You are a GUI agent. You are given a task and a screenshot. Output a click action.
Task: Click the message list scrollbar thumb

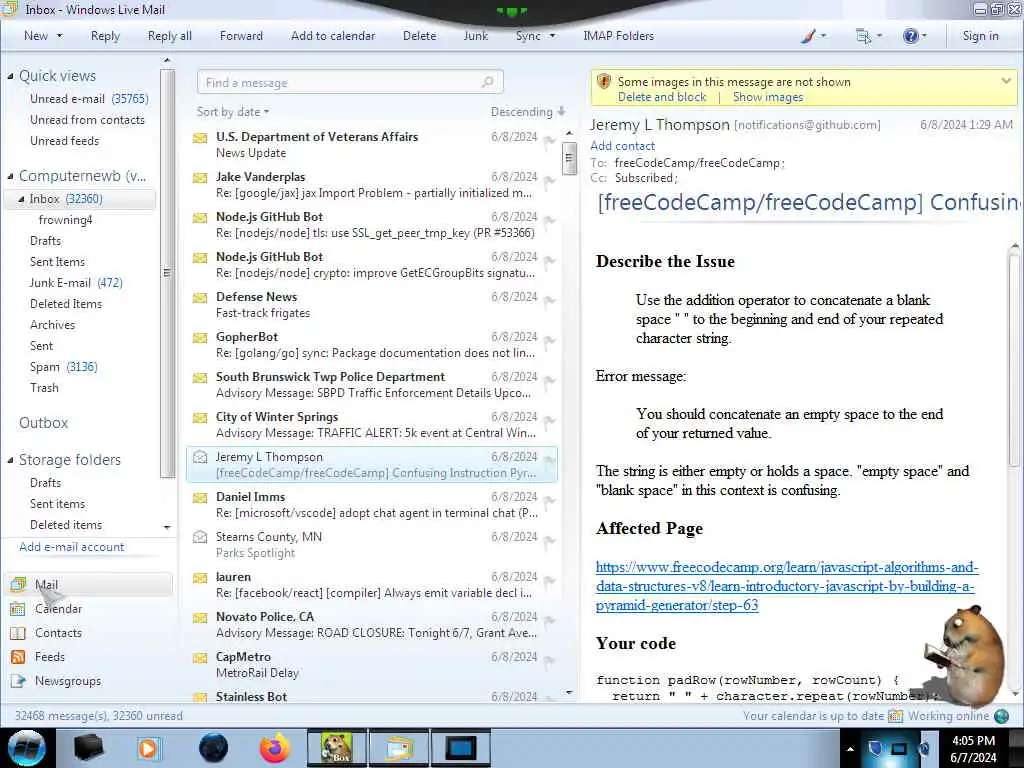(569, 158)
